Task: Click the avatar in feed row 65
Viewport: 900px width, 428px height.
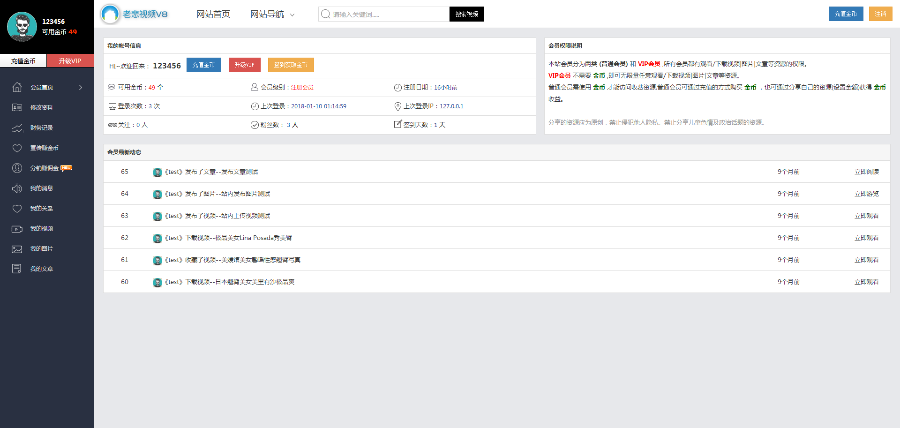Action: (x=157, y=172)
